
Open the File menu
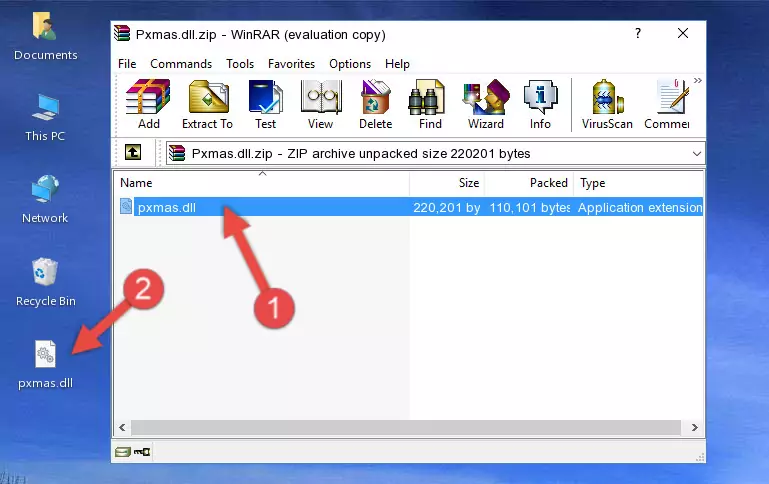pyautogui.click(x=127, y=64)
